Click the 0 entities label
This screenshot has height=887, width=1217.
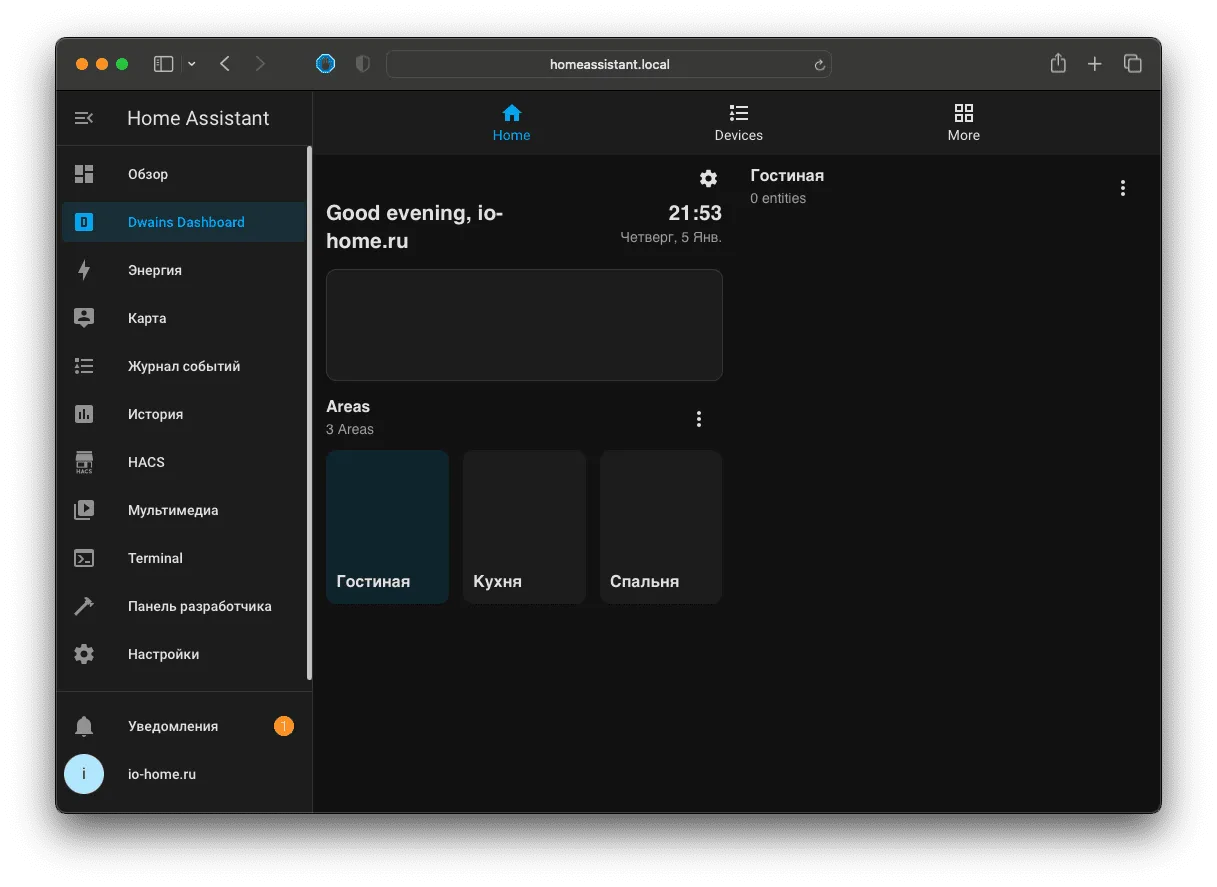click(778, 198)
